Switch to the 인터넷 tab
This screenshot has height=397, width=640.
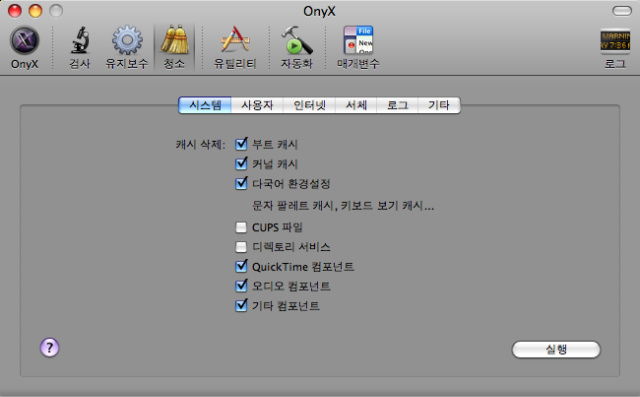click(309, 105)
